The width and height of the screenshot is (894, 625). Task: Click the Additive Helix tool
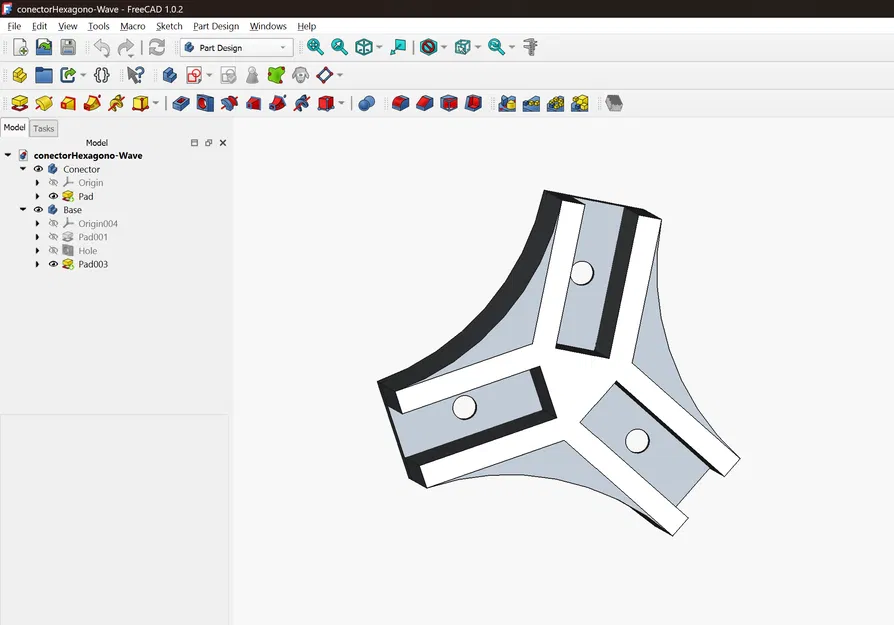117,102
